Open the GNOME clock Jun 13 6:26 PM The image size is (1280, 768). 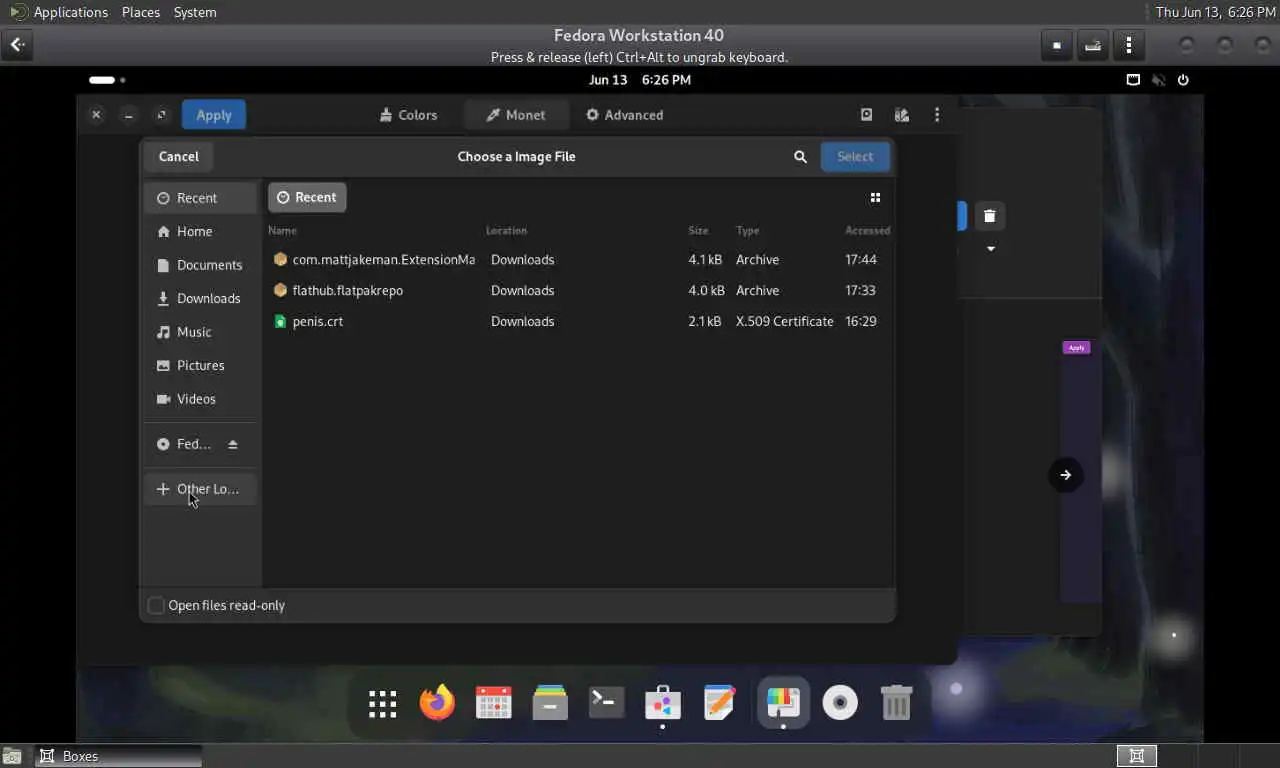click(640, 80)
